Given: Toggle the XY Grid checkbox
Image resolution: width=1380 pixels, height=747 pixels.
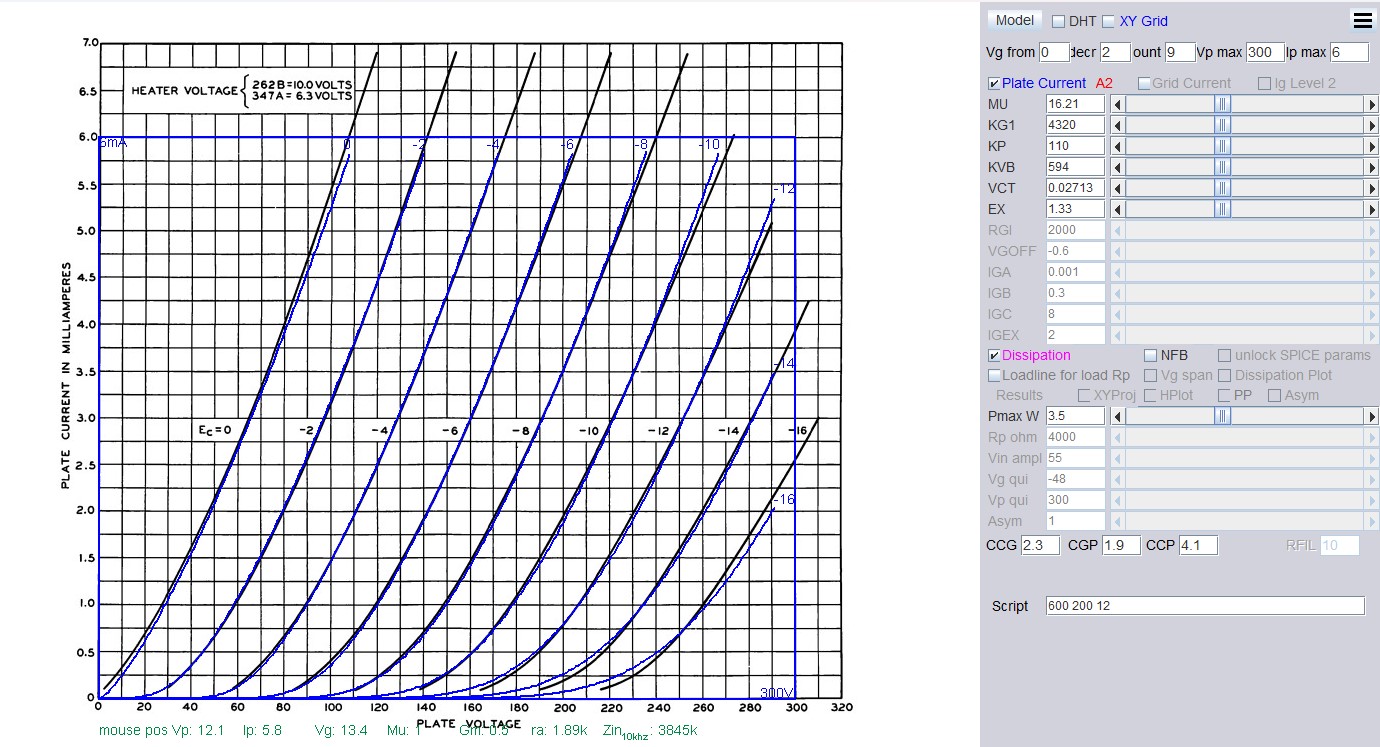Looking at the screenshot, I should pos(1108,21).
